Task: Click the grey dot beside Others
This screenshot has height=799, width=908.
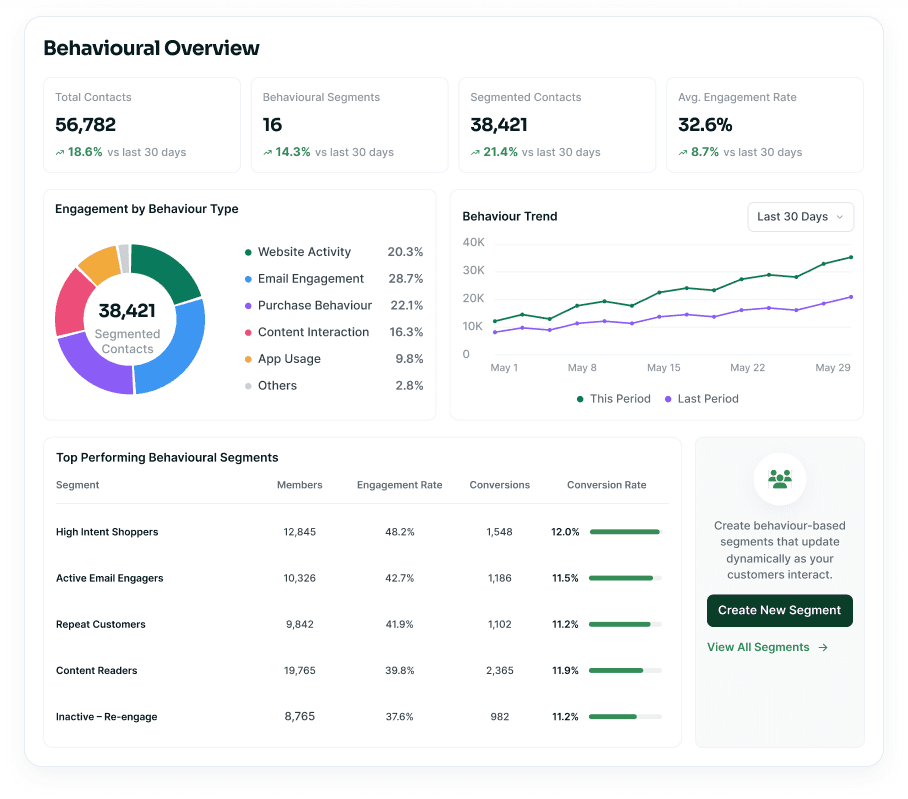Action: pos(248,386)
